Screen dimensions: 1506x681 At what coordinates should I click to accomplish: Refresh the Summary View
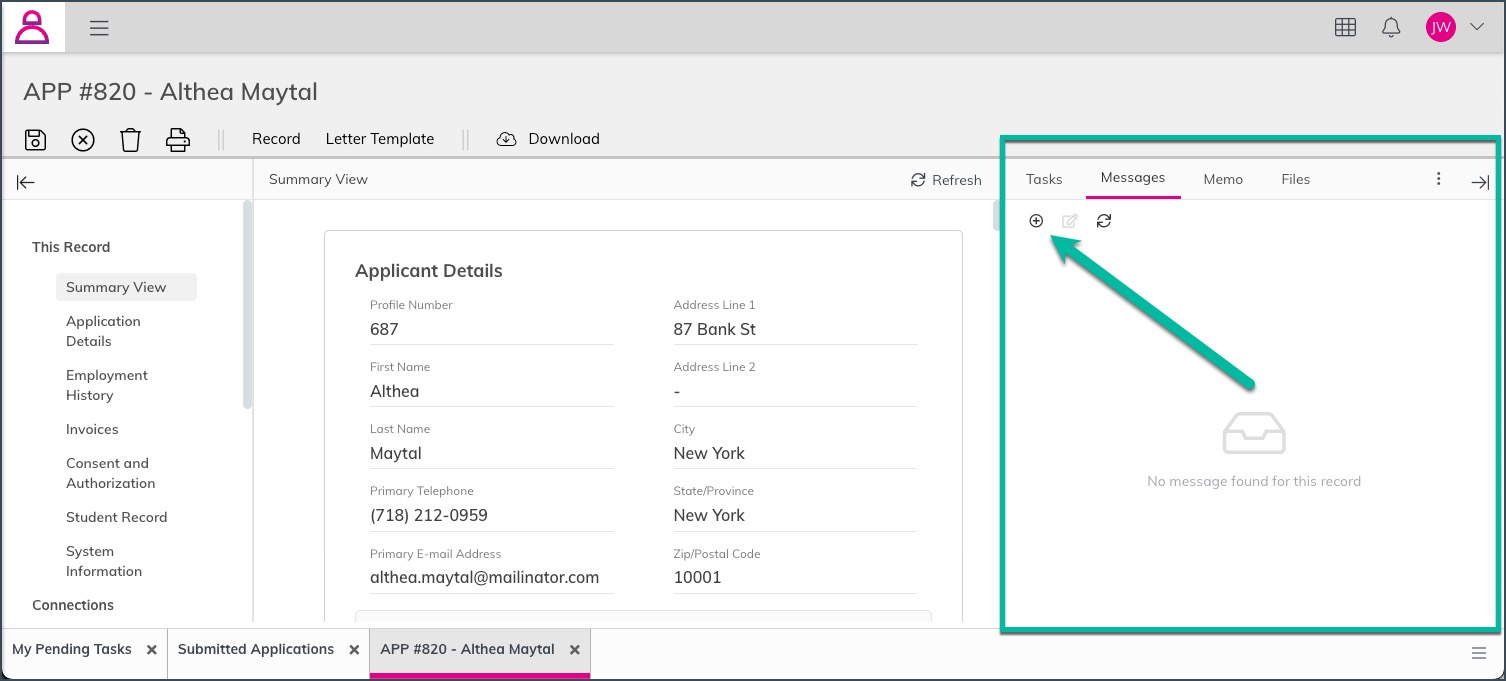coord(946,180)
